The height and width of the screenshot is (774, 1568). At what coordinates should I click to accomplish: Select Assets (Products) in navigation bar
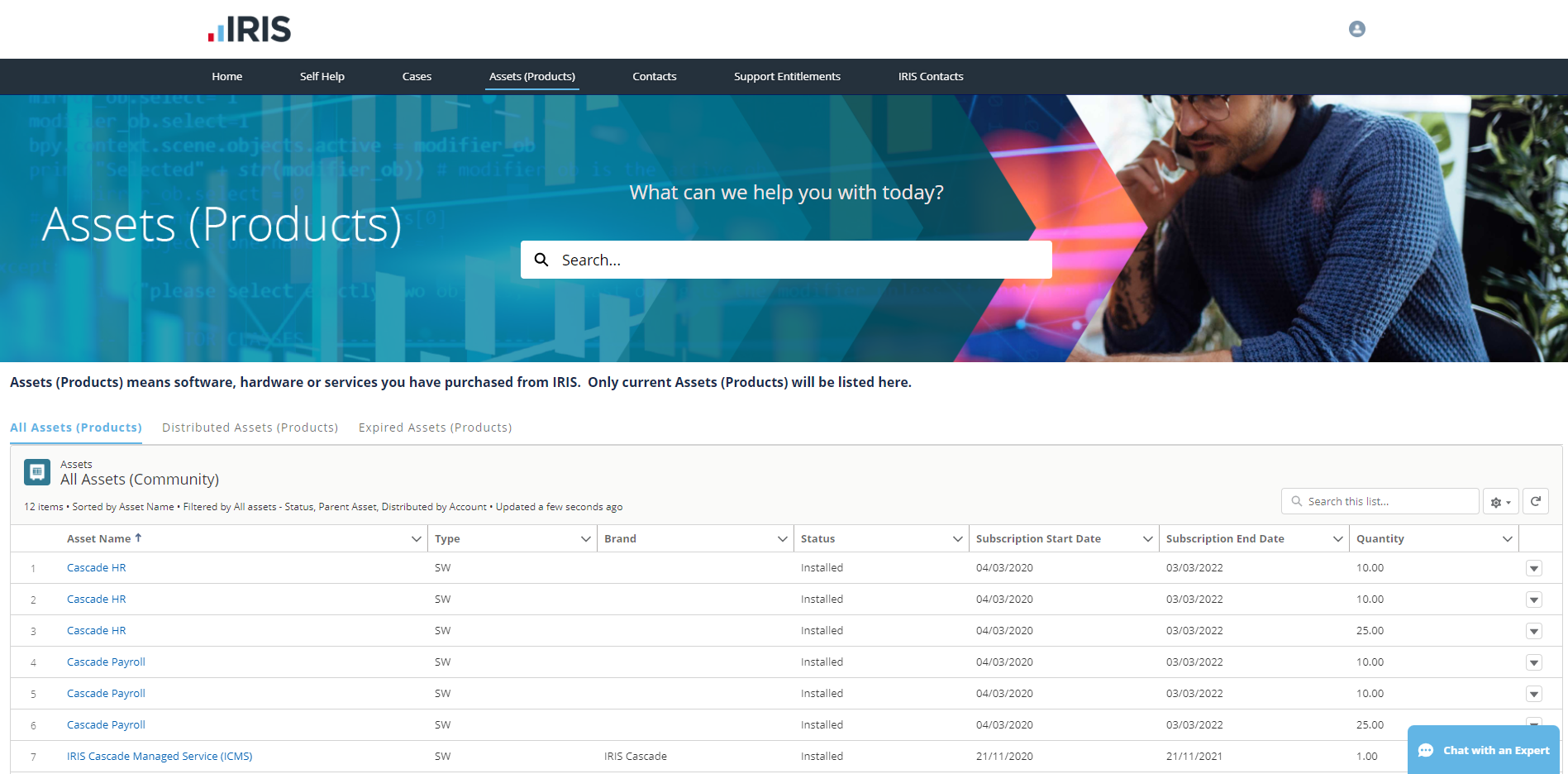click(532, 76)
